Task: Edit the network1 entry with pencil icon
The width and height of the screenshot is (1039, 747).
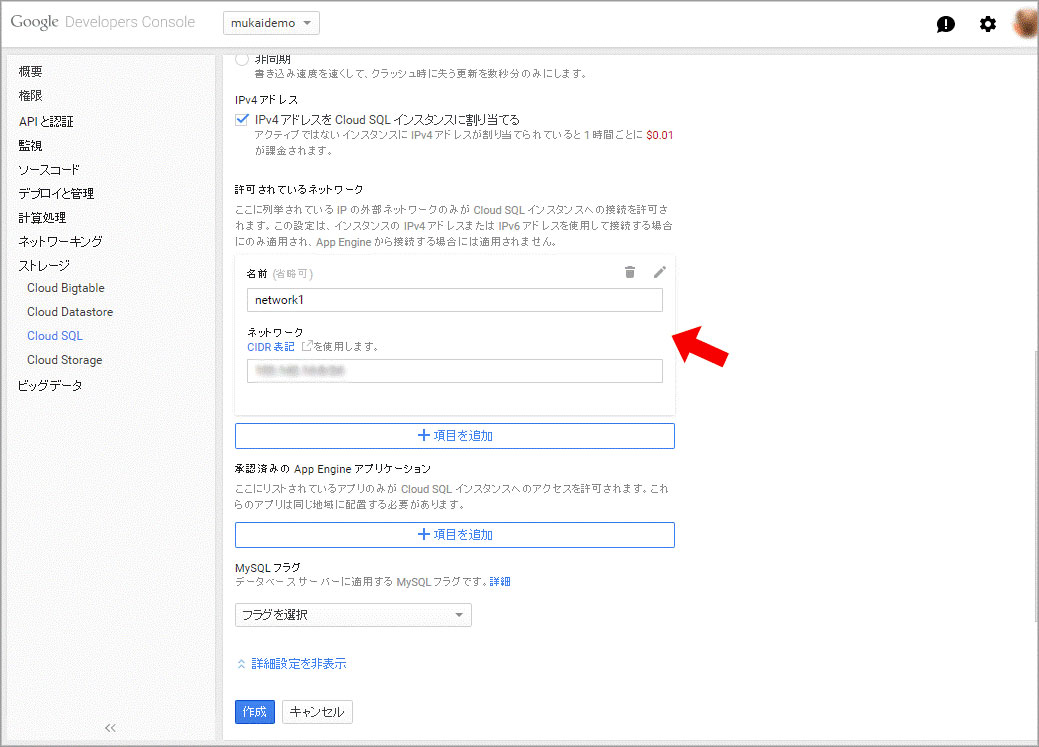Action: click(x=659, y=272)
